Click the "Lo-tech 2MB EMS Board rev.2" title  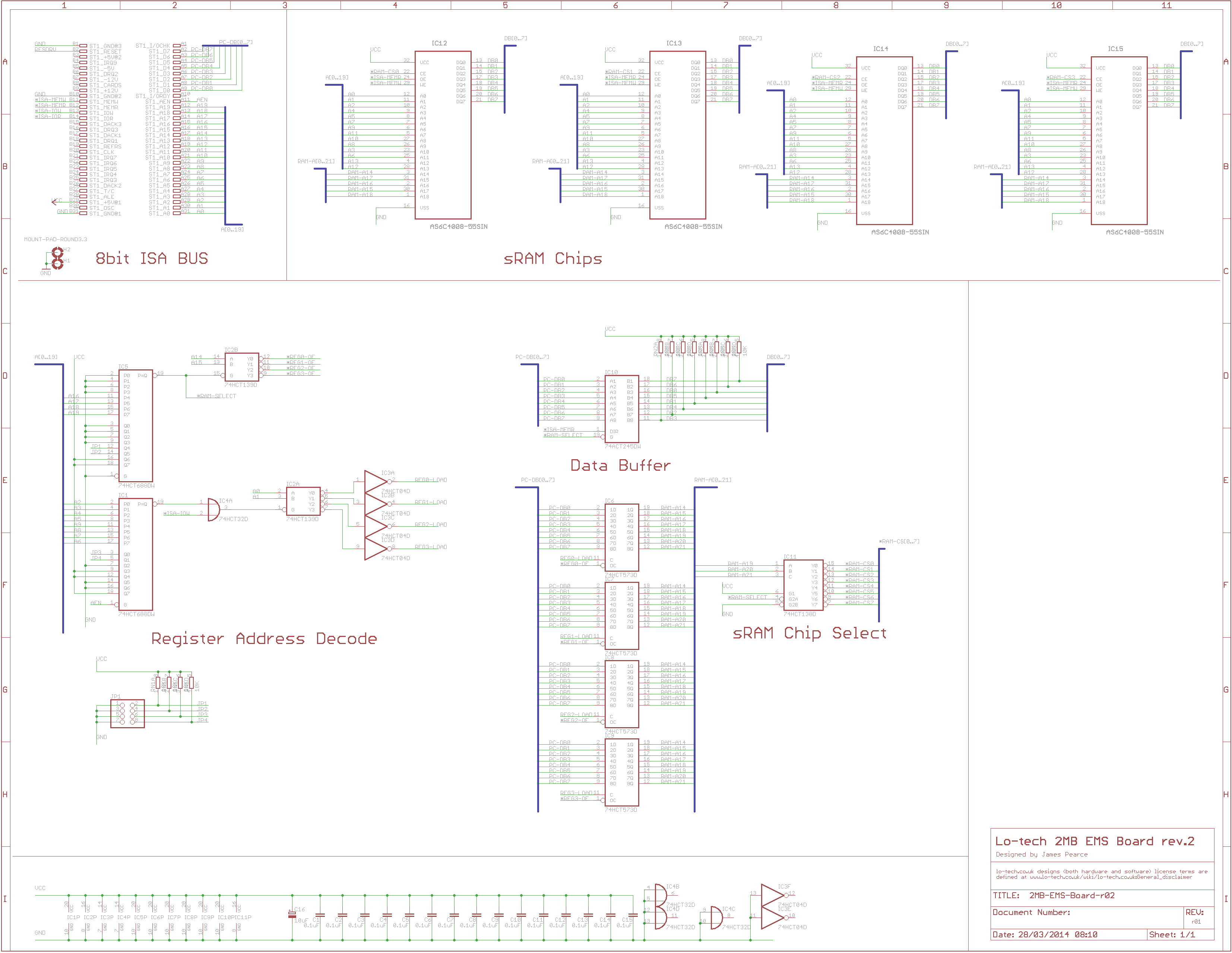tap(1095, 841)
